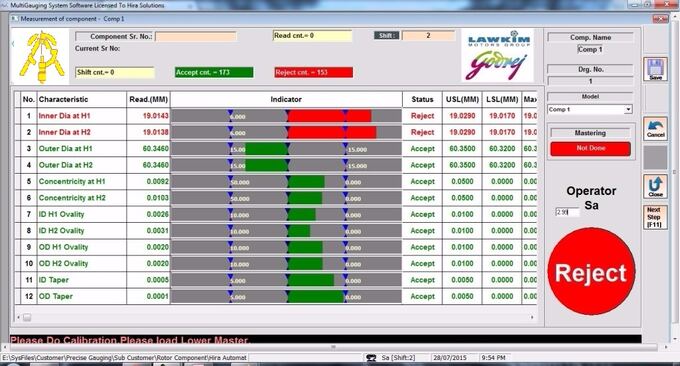680x366 pixels.
Task: Select the Concentricity at H2 row label
Action: click(72, 198)
